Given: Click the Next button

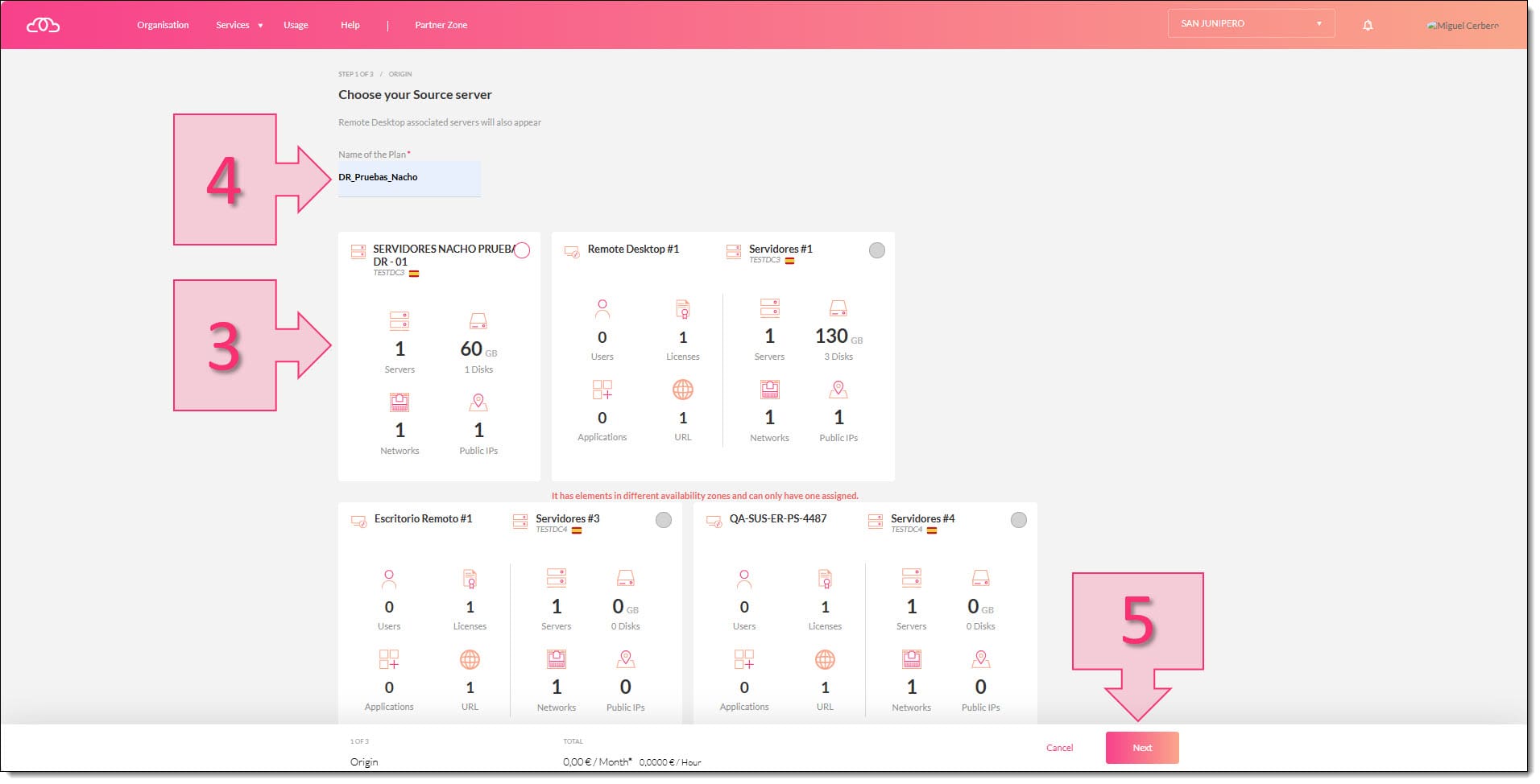Looking at the screenshot, I should [1142, 748].
